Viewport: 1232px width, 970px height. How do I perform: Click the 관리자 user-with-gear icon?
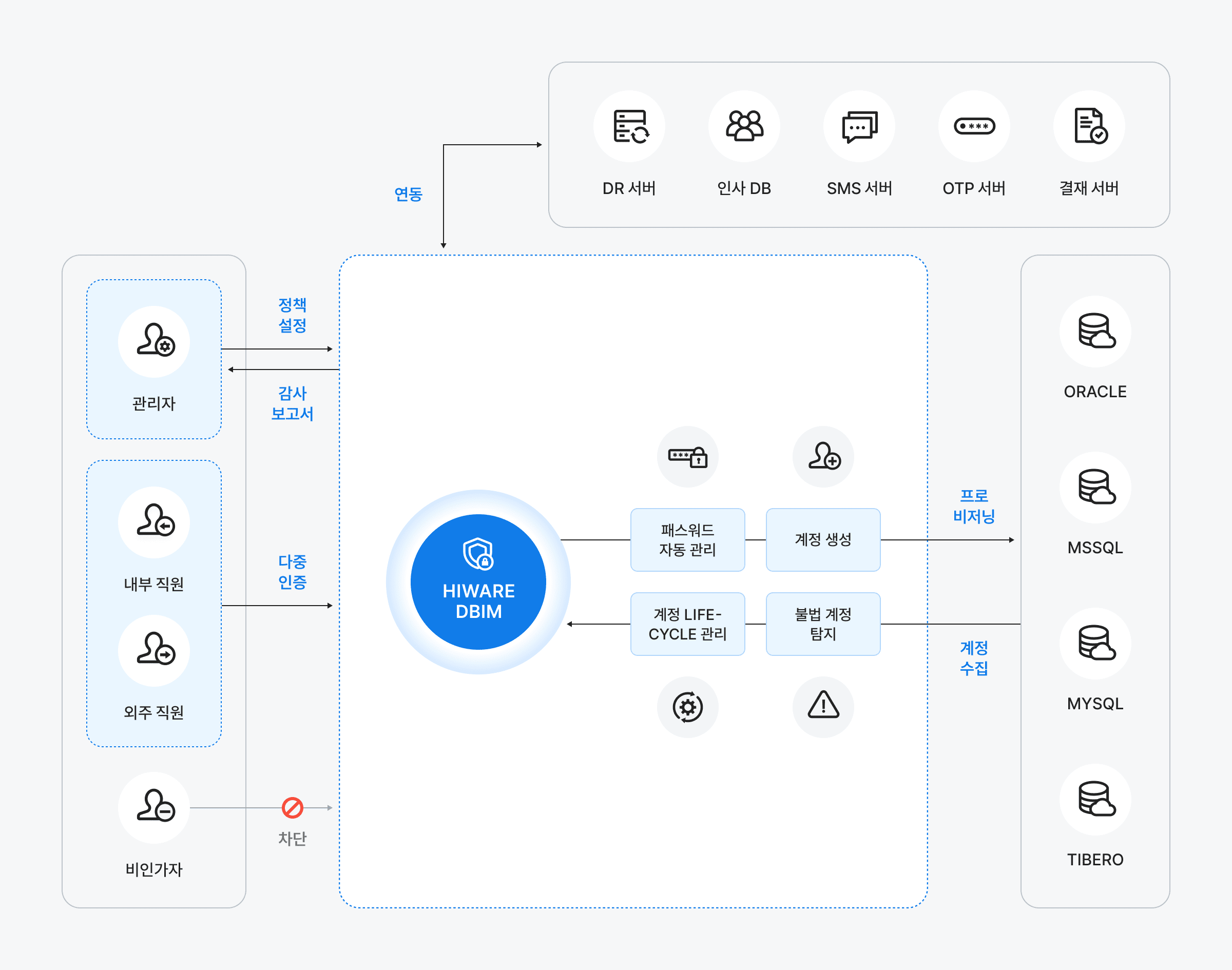point(154,341)
